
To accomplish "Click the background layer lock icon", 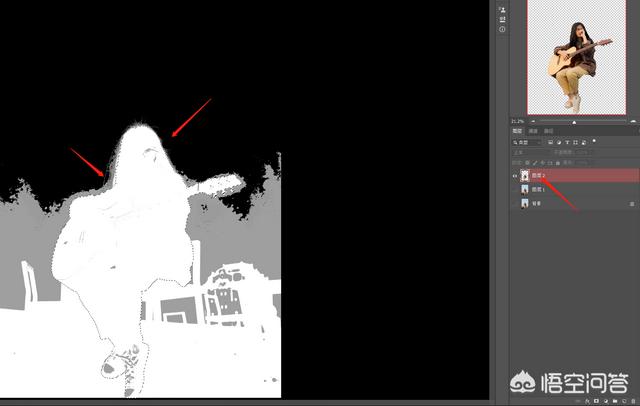I will pos(630,204).
